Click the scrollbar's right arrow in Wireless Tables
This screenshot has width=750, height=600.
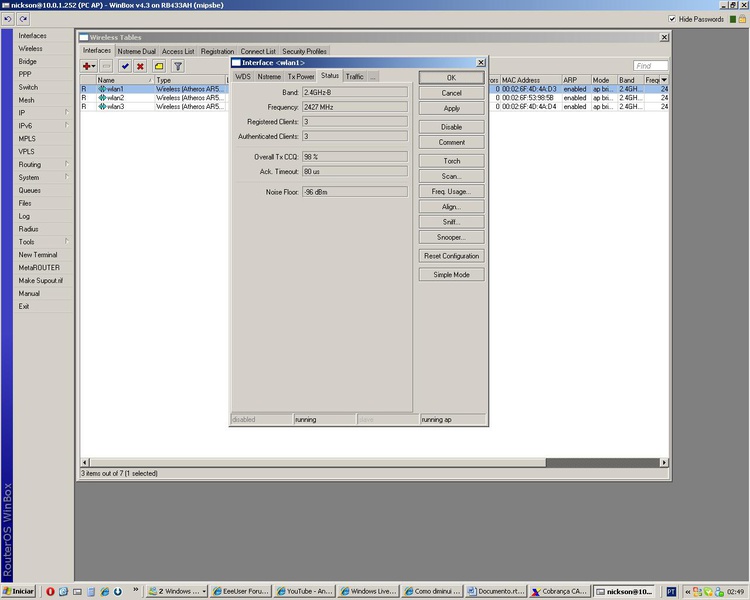coord(664,462)
